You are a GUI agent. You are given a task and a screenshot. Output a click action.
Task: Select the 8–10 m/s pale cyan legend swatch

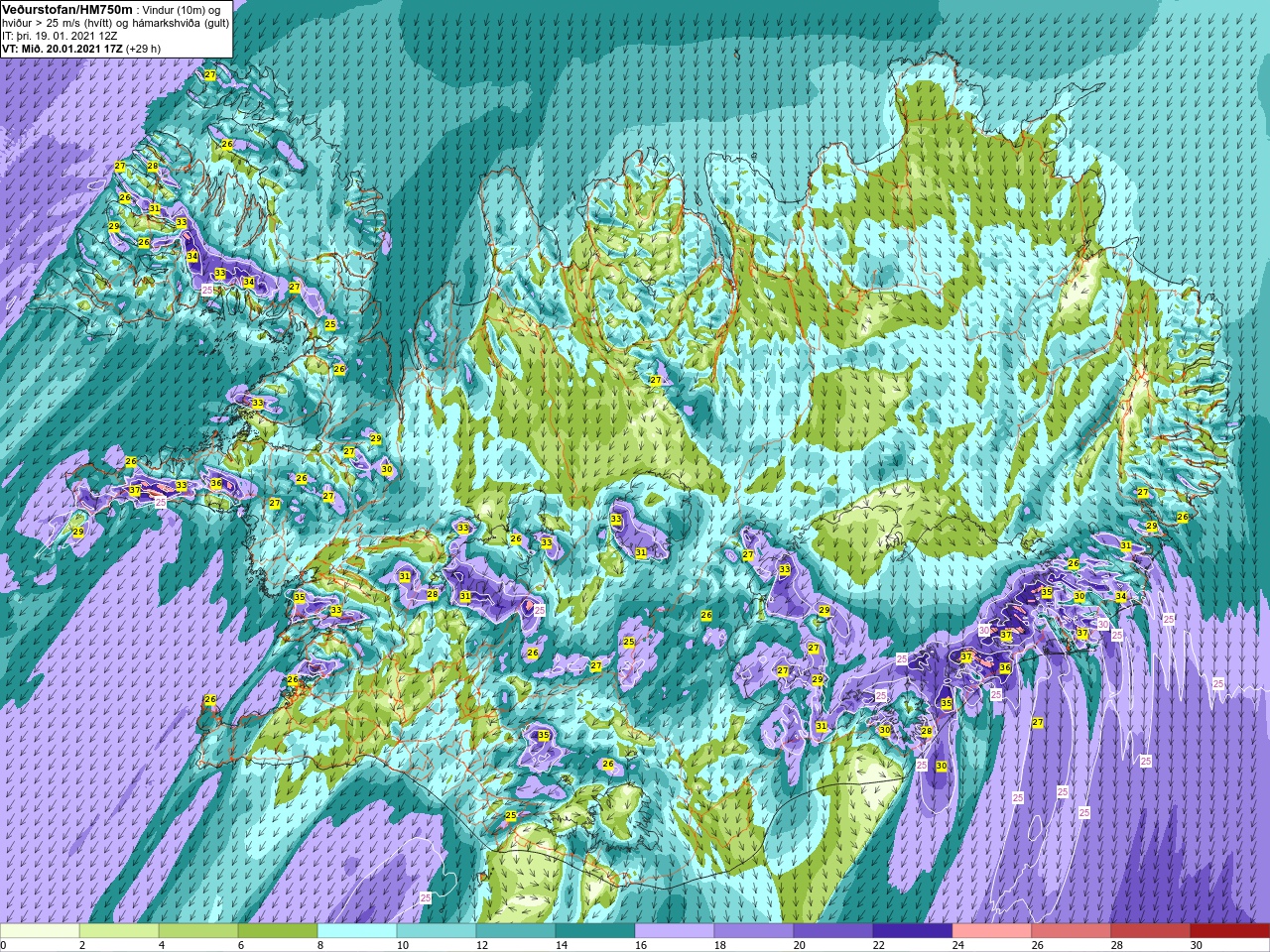[x=357, y=931]
